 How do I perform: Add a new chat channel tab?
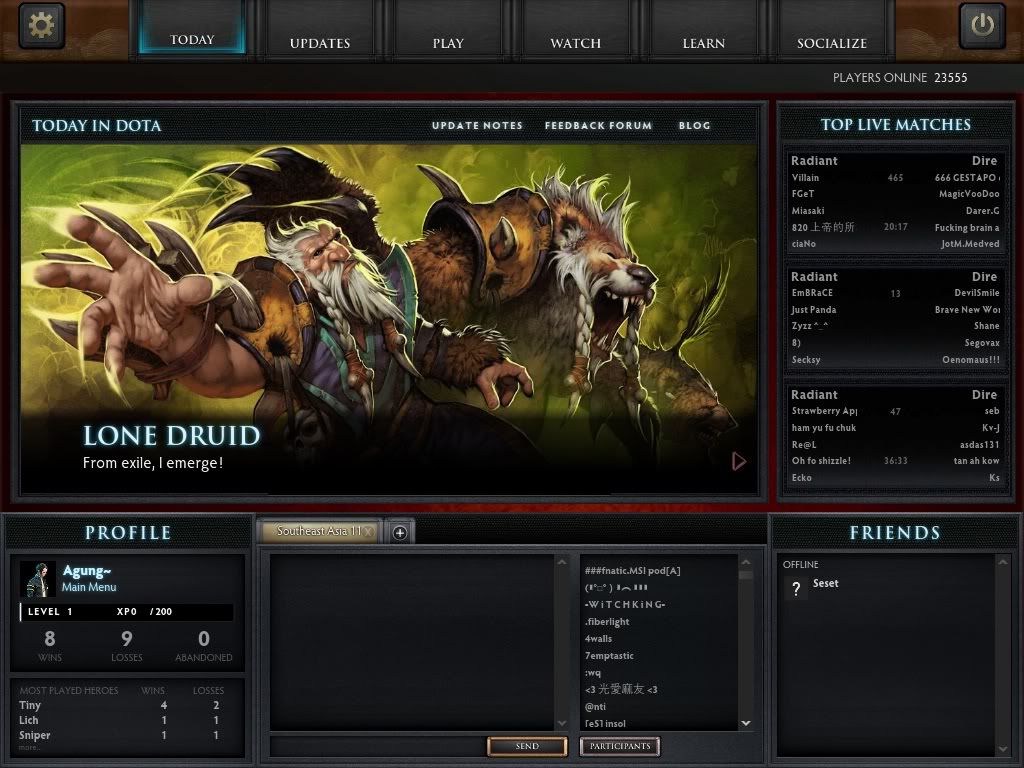400,533
